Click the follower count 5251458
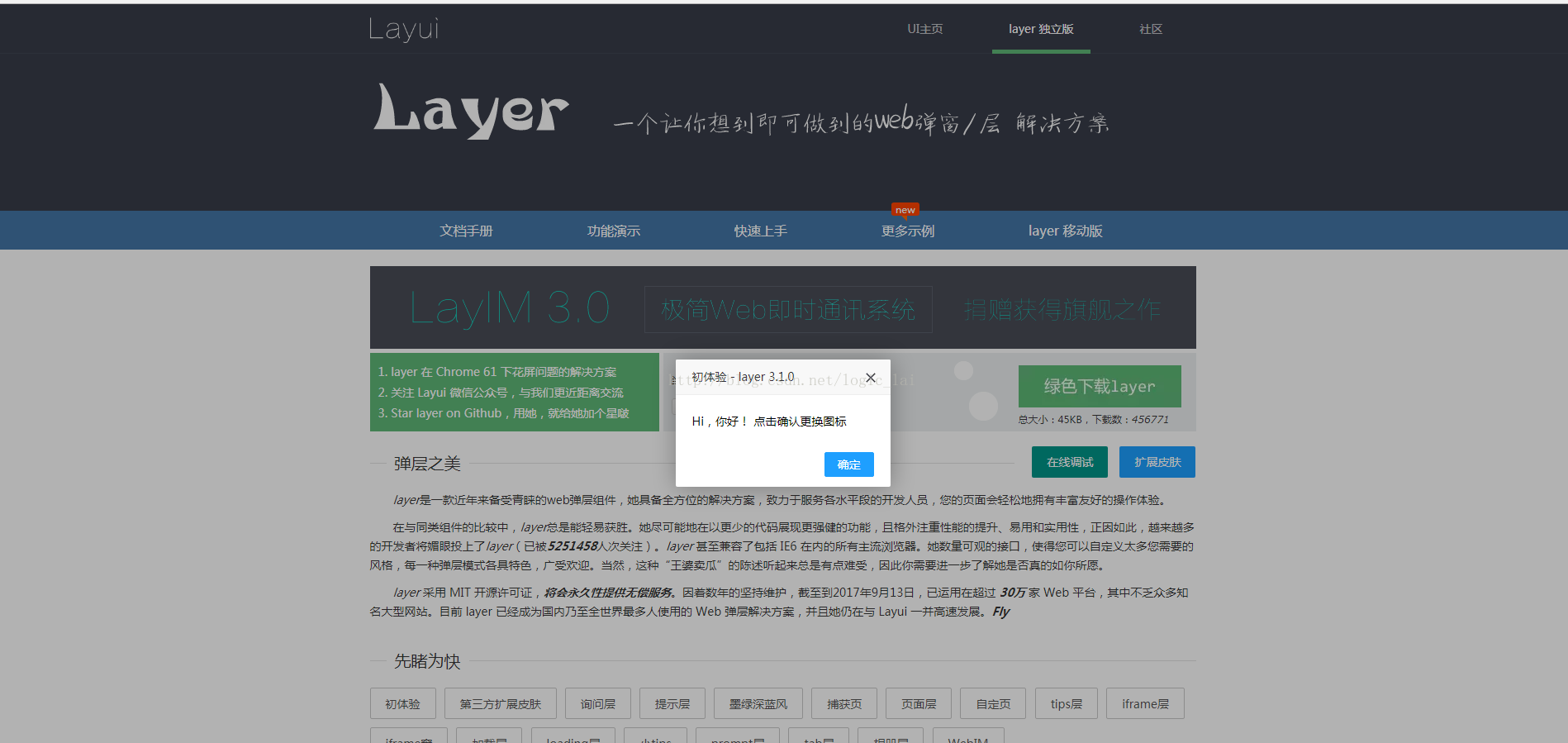1568x743 pixels. (573, 546)
